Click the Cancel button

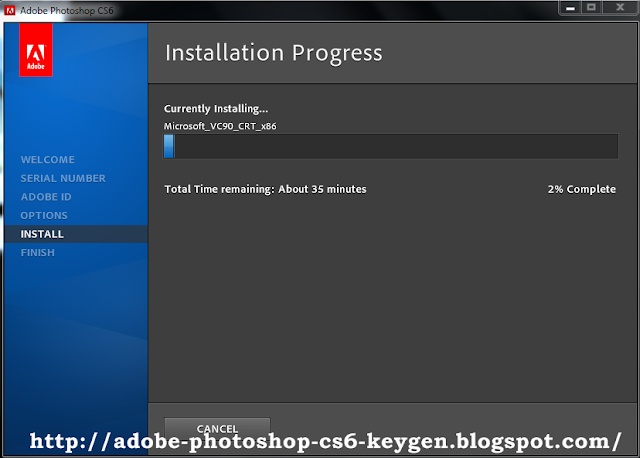coord(217,429)
